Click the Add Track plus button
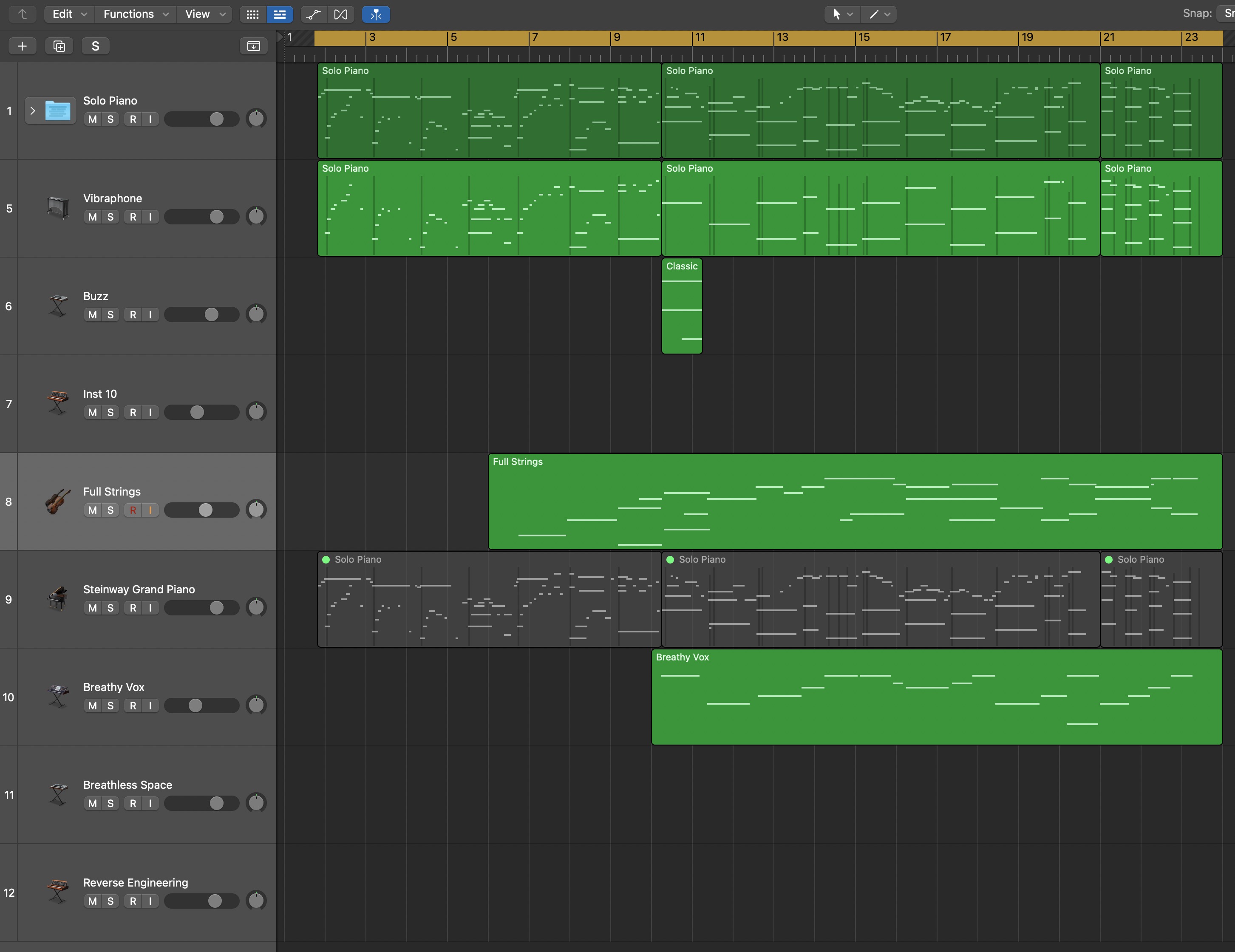1235x952 pixels. click(x=22, y=46)
